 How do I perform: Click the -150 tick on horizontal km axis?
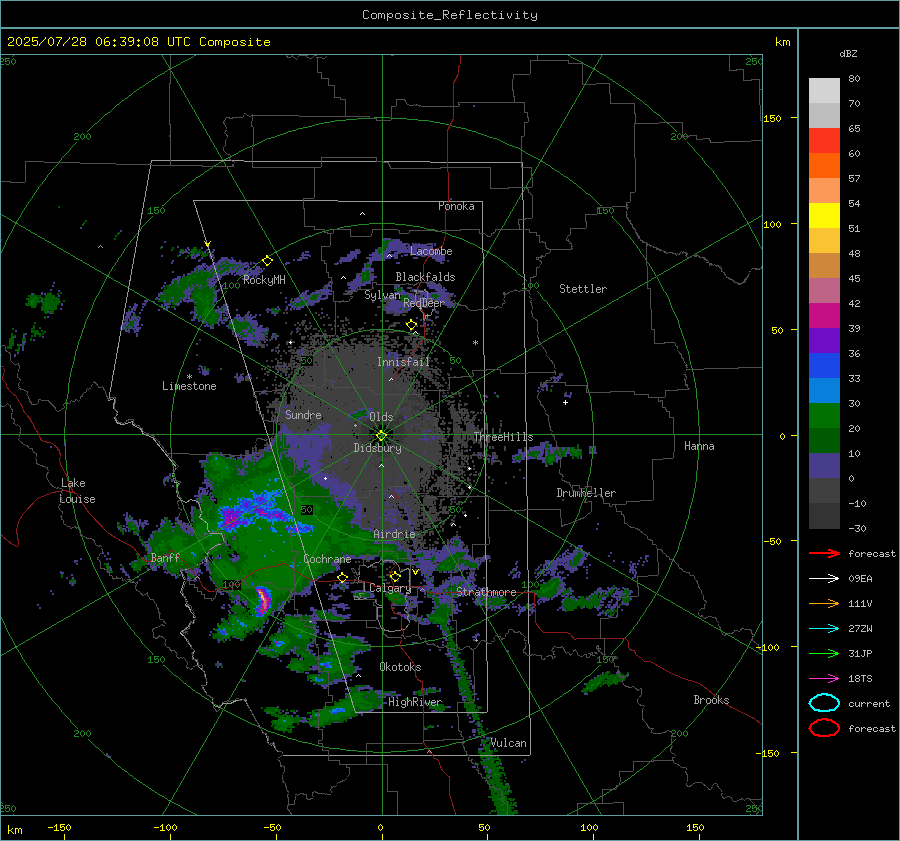(59, 827)
